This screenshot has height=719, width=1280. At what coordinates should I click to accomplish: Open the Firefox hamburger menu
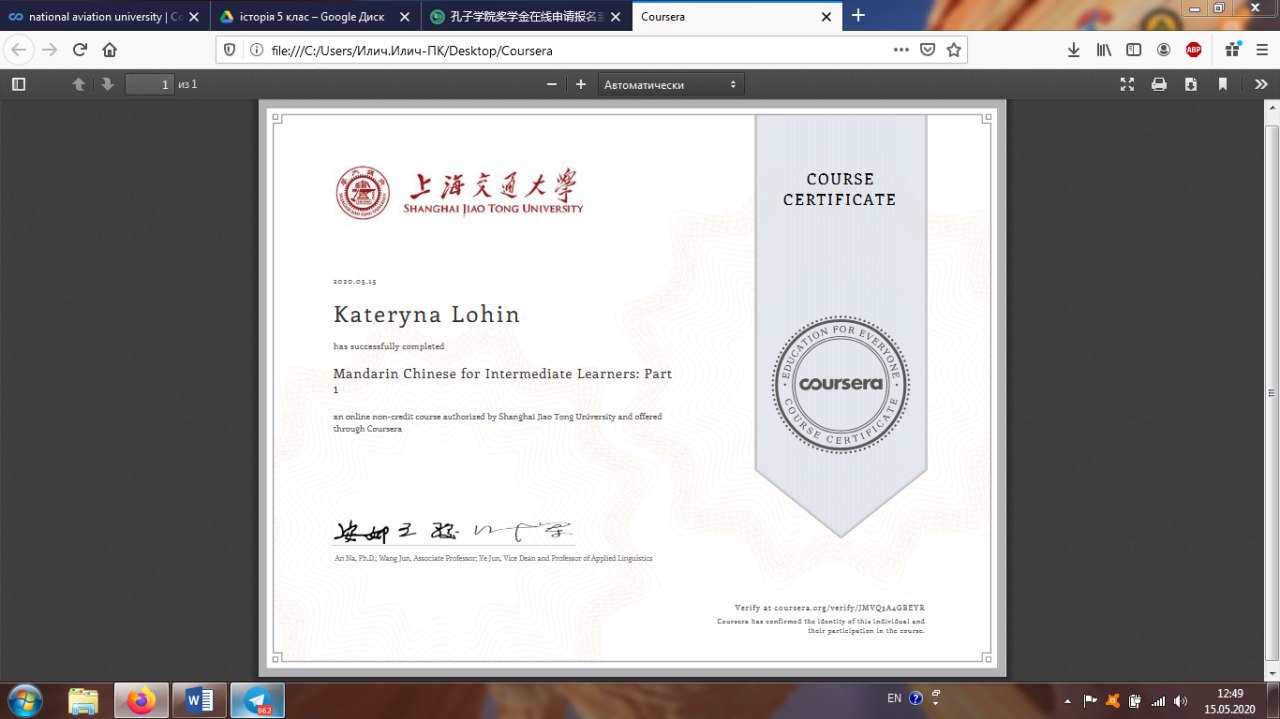pos(1261,50)
